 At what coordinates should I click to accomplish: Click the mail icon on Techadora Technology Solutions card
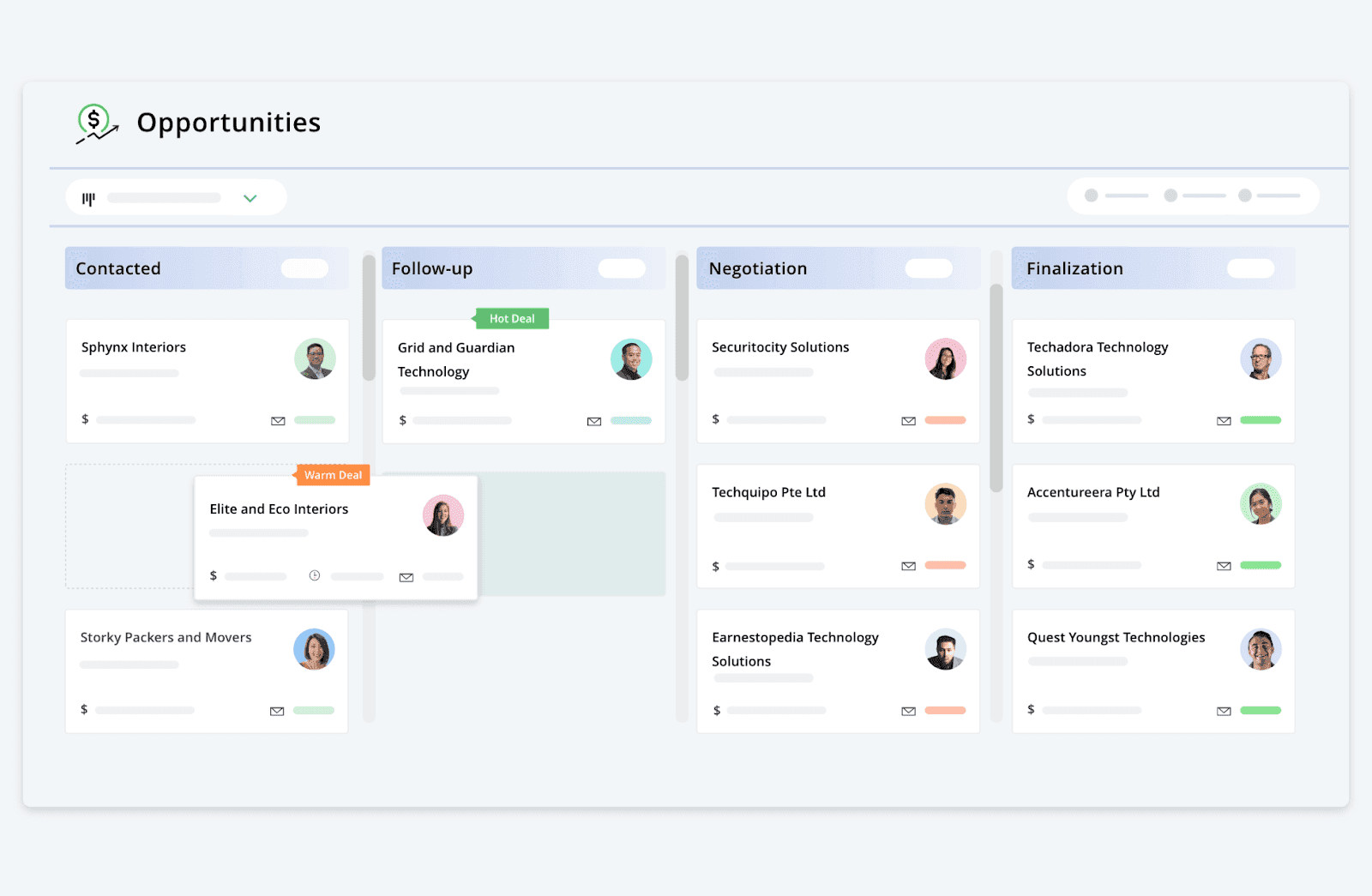coord(1225,420)
